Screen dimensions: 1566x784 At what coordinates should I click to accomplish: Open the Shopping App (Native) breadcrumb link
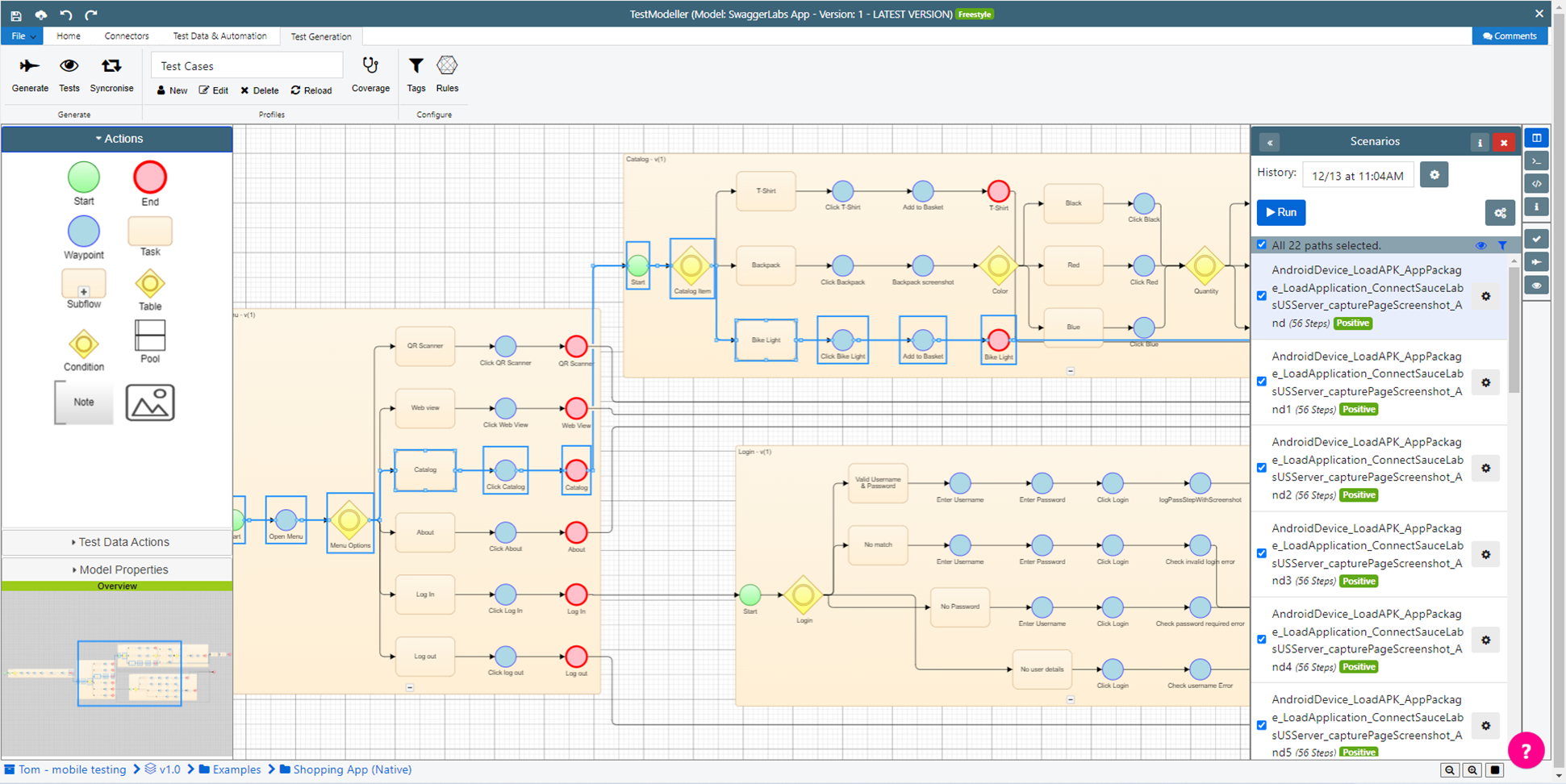coord(353,769)
